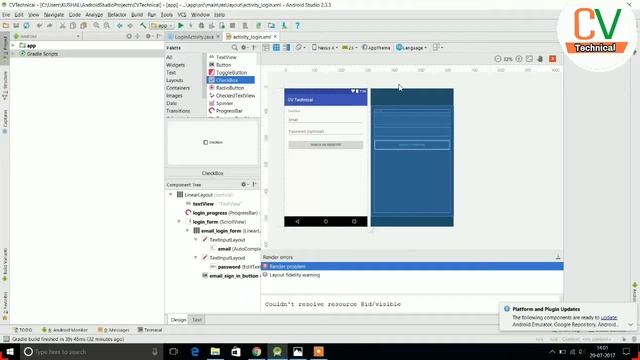This screenshot has width=640, height=360.
Task: Collapse the login_form ScrollView node
Action: (x=179, y=222)
